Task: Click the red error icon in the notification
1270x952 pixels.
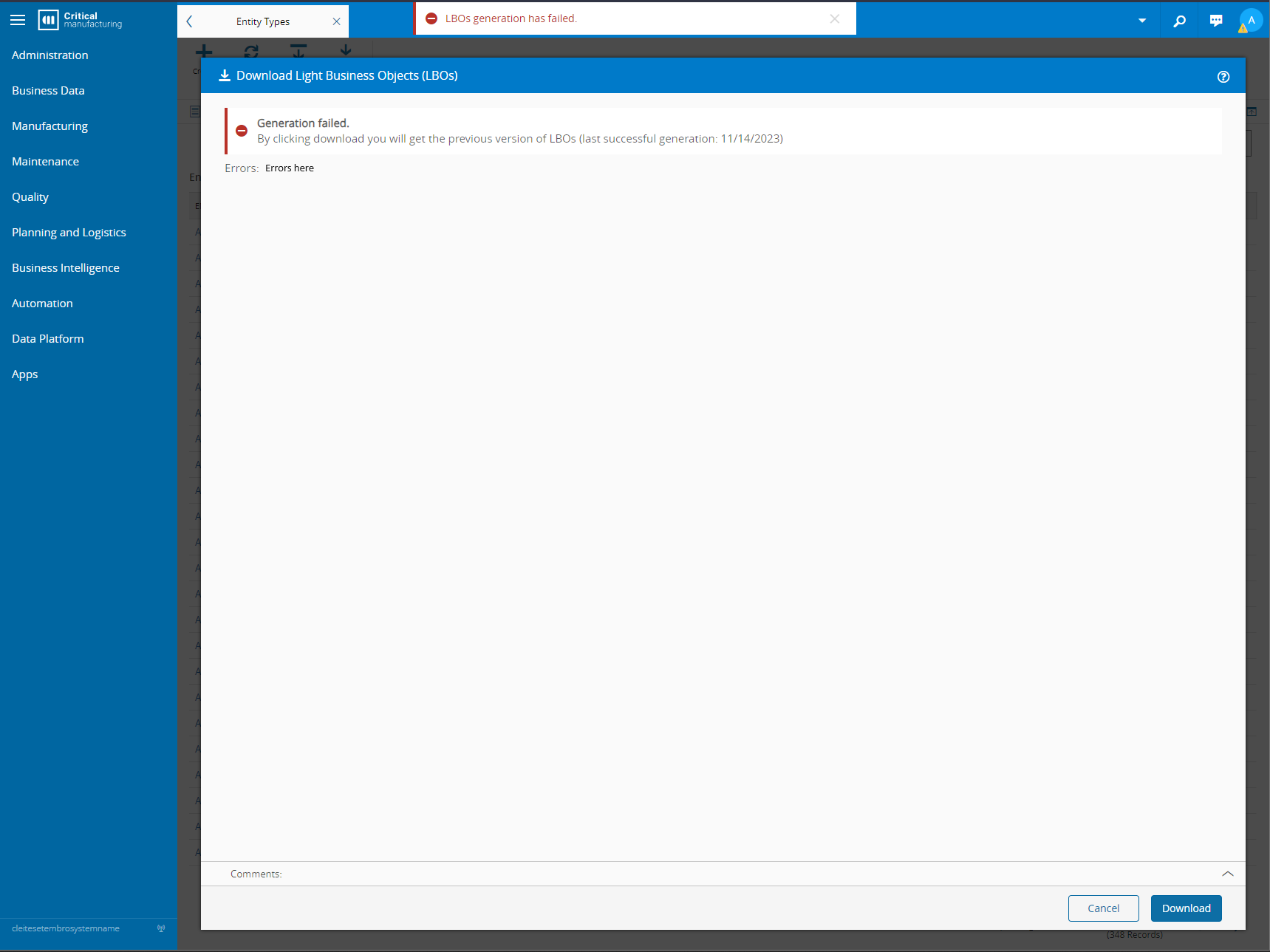Action: [431, 18]
